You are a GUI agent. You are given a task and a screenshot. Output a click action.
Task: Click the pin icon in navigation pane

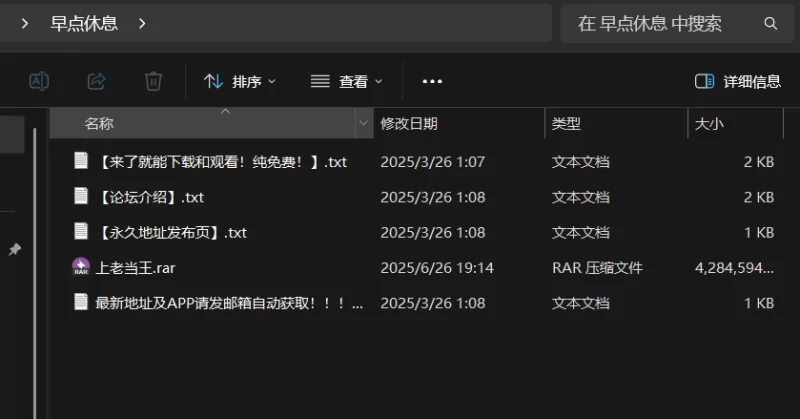15,250
